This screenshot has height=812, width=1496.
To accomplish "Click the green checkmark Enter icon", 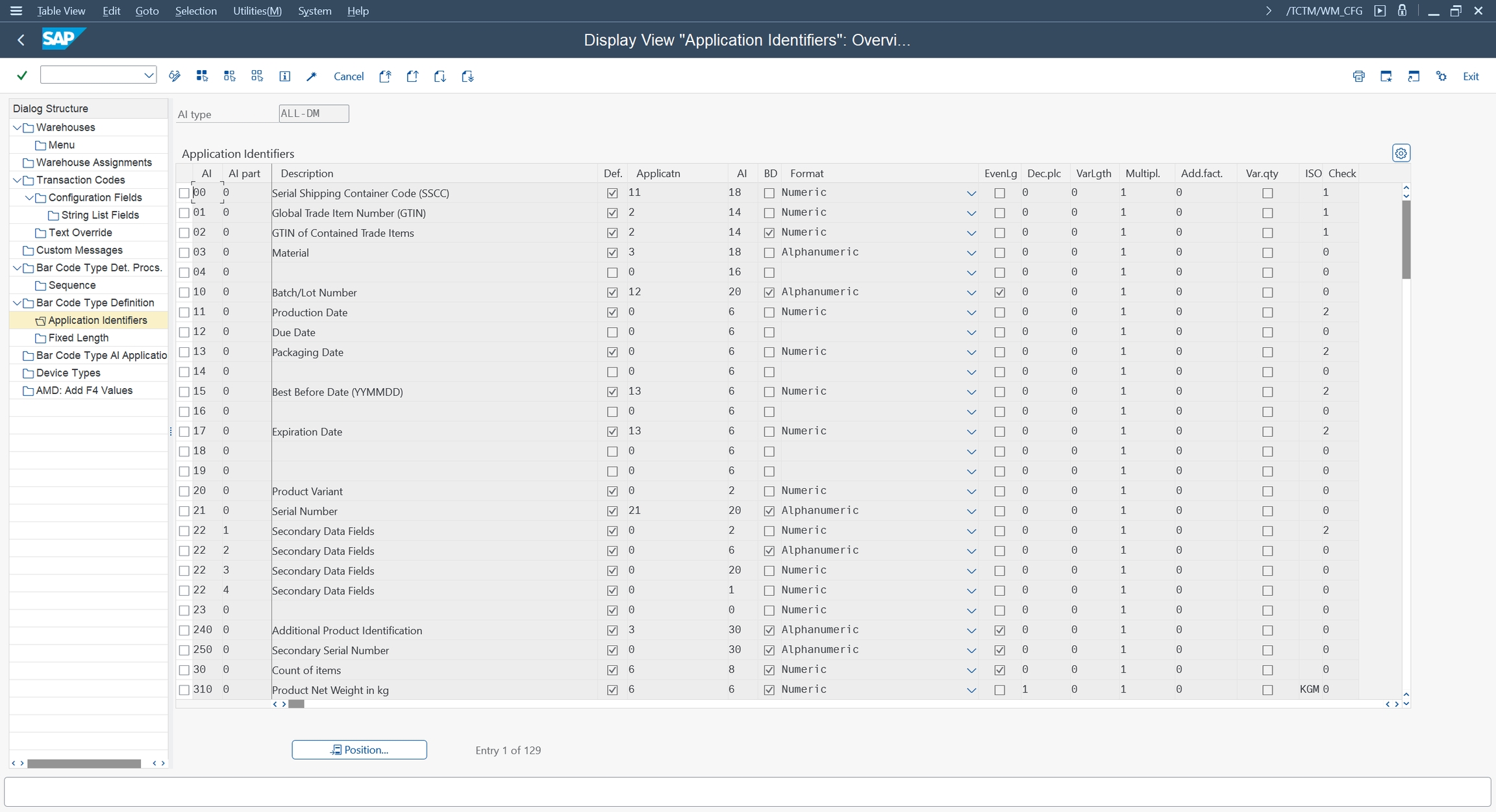I will (x=22, y=76).
